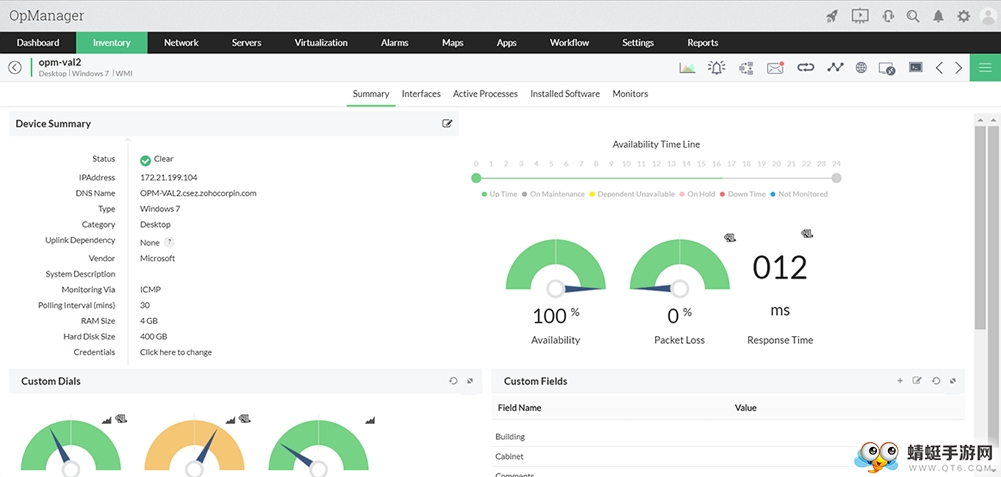1001x477 pixels.
Task: Open the globe web browse icon
Action: pyautogui.click(x=861, y=67)
